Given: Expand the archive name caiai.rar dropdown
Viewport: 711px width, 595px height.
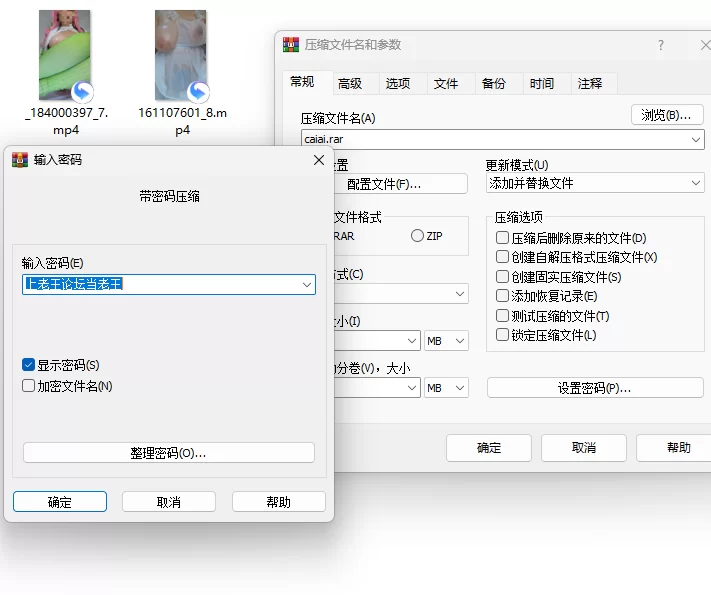Looking at the screenshot, I should pos(696,140).
